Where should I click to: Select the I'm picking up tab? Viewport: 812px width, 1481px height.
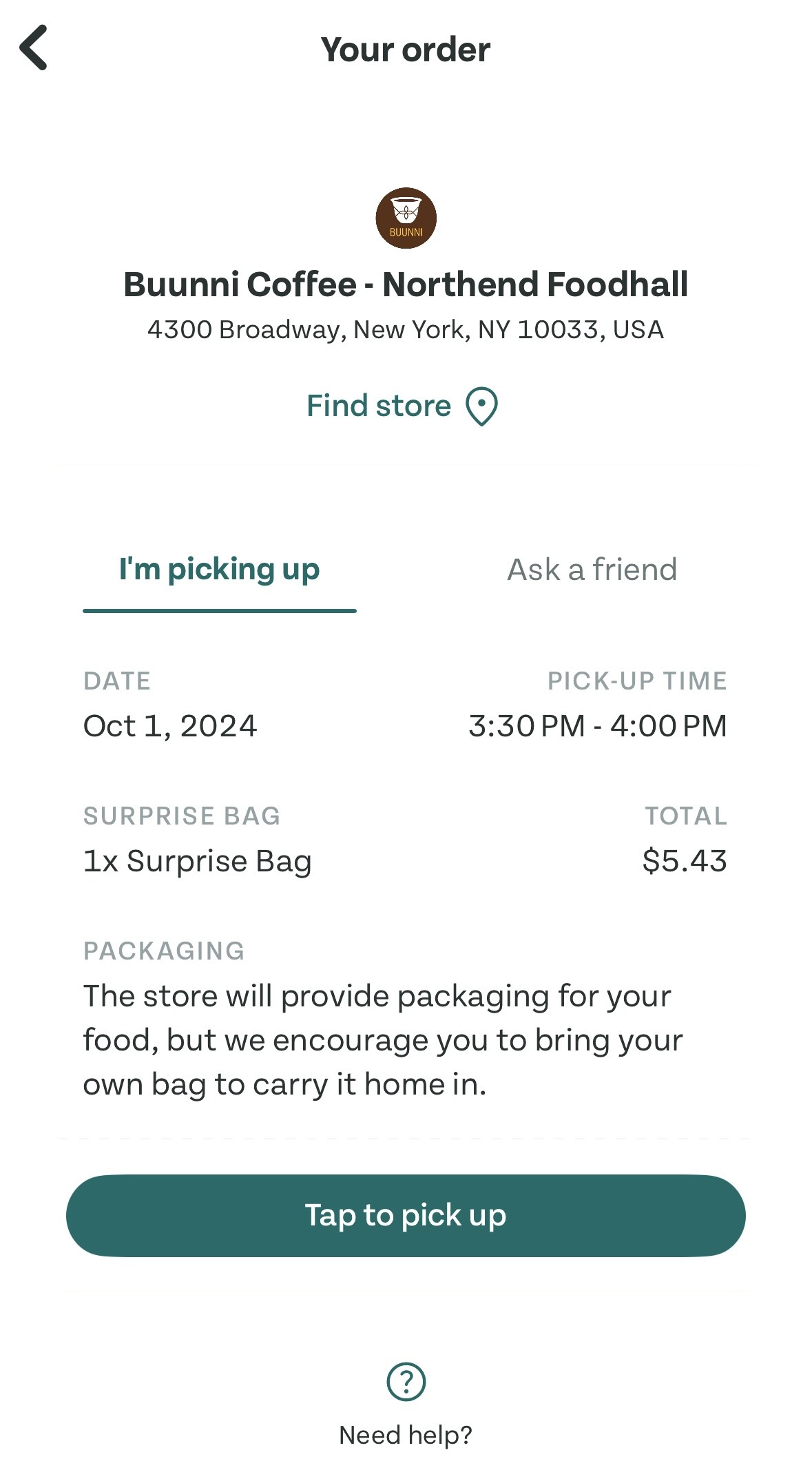tap(219, 570)
